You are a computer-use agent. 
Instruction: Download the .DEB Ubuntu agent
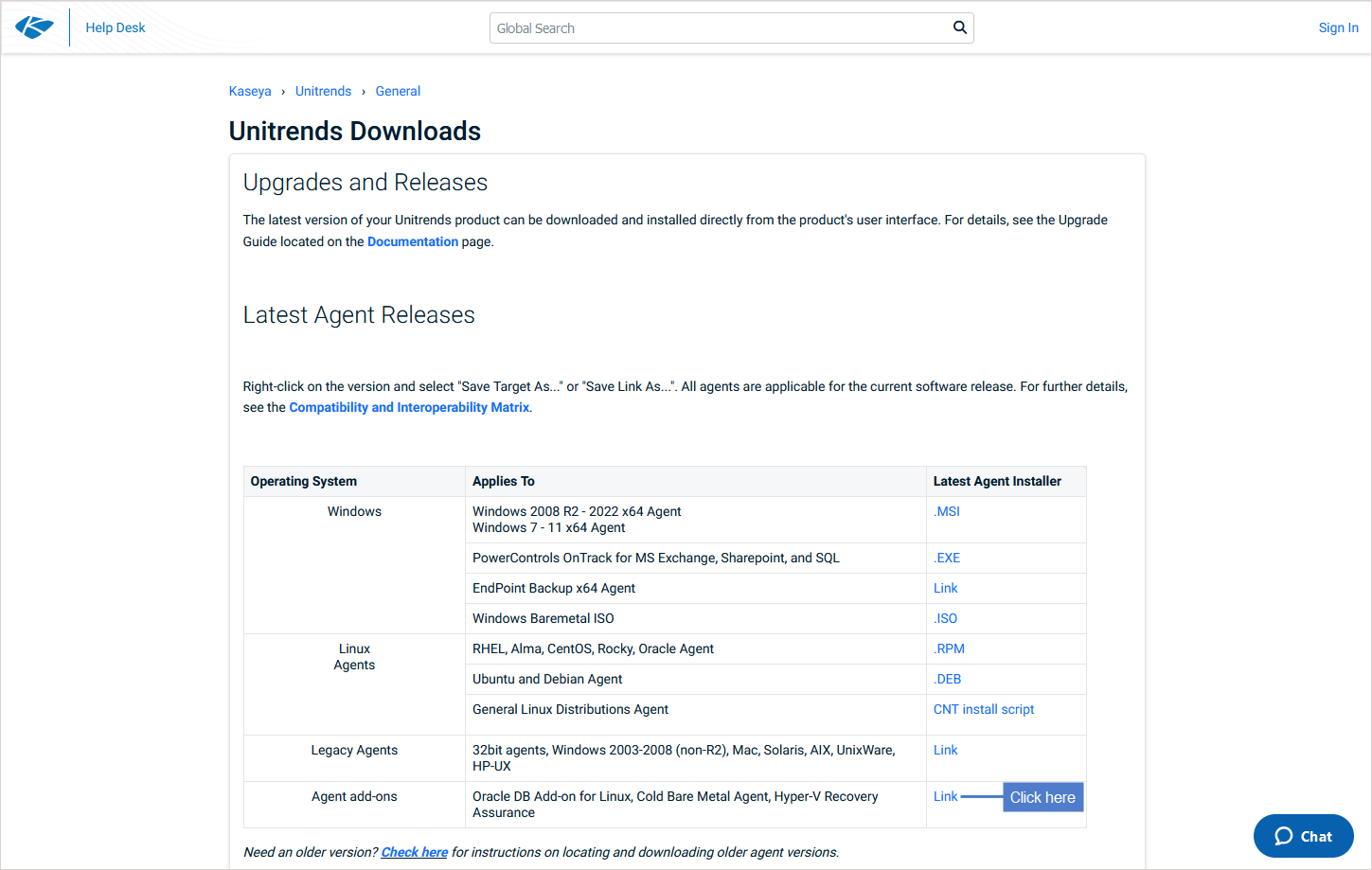[x=947, y=679]
